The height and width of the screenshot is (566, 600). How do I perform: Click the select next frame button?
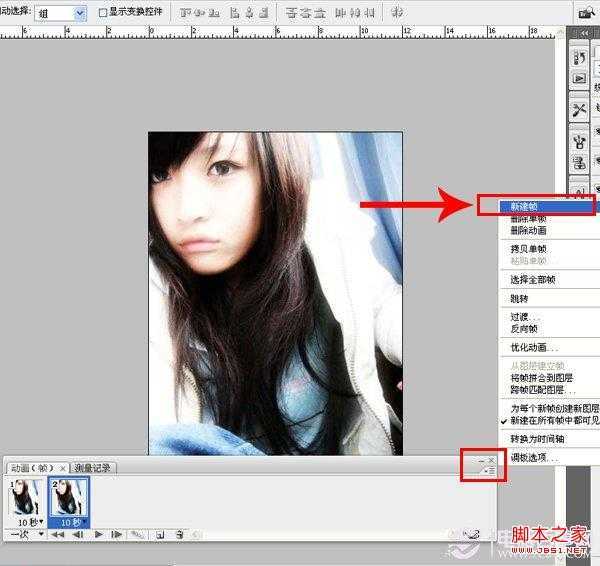tap(116, 535)
